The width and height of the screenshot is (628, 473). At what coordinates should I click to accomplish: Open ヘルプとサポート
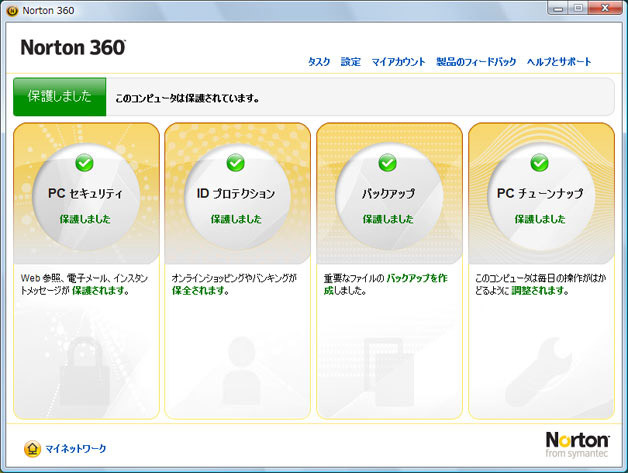click(x=559, y=62)
